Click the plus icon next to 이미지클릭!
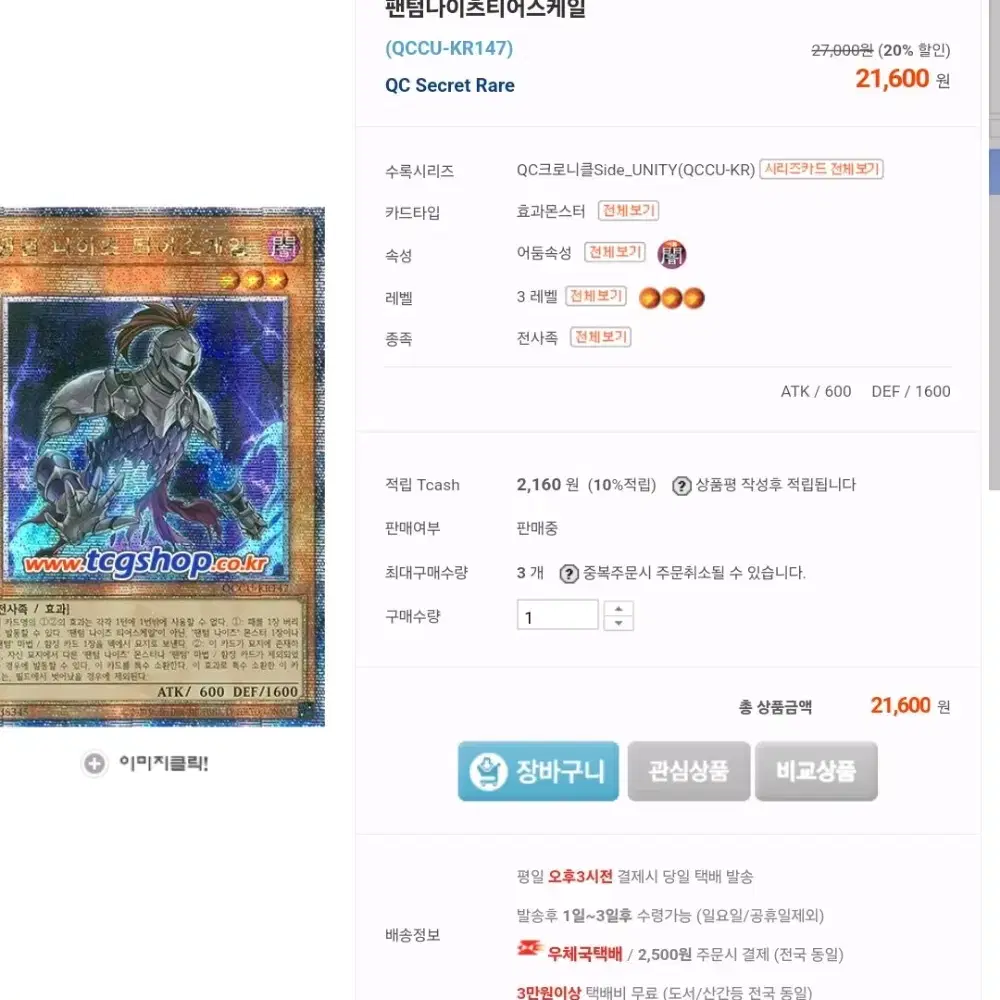This screenshot has width=1000, height=1000. [x=94, y=763]
